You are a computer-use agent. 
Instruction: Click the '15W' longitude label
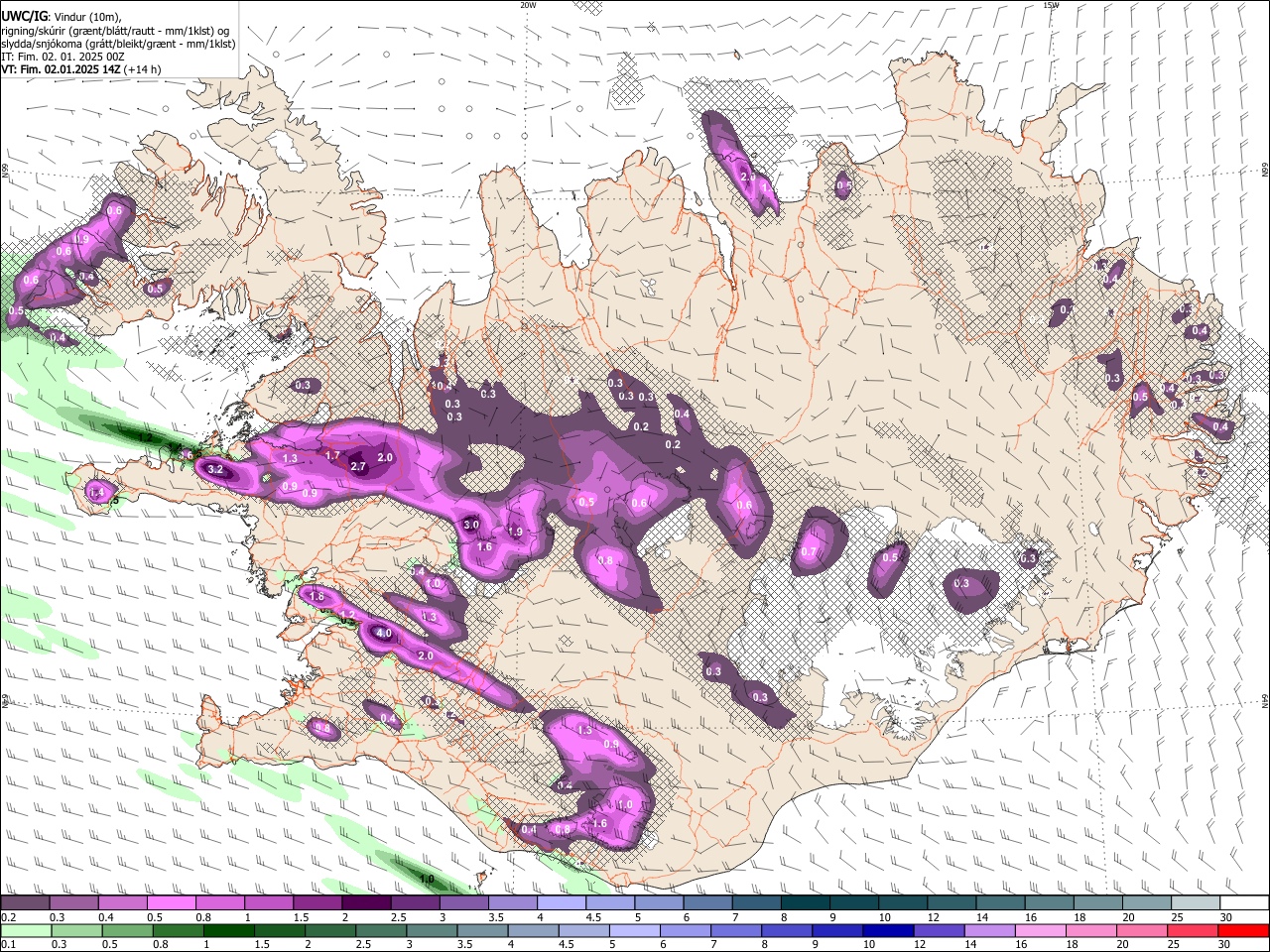(1051, 5)
